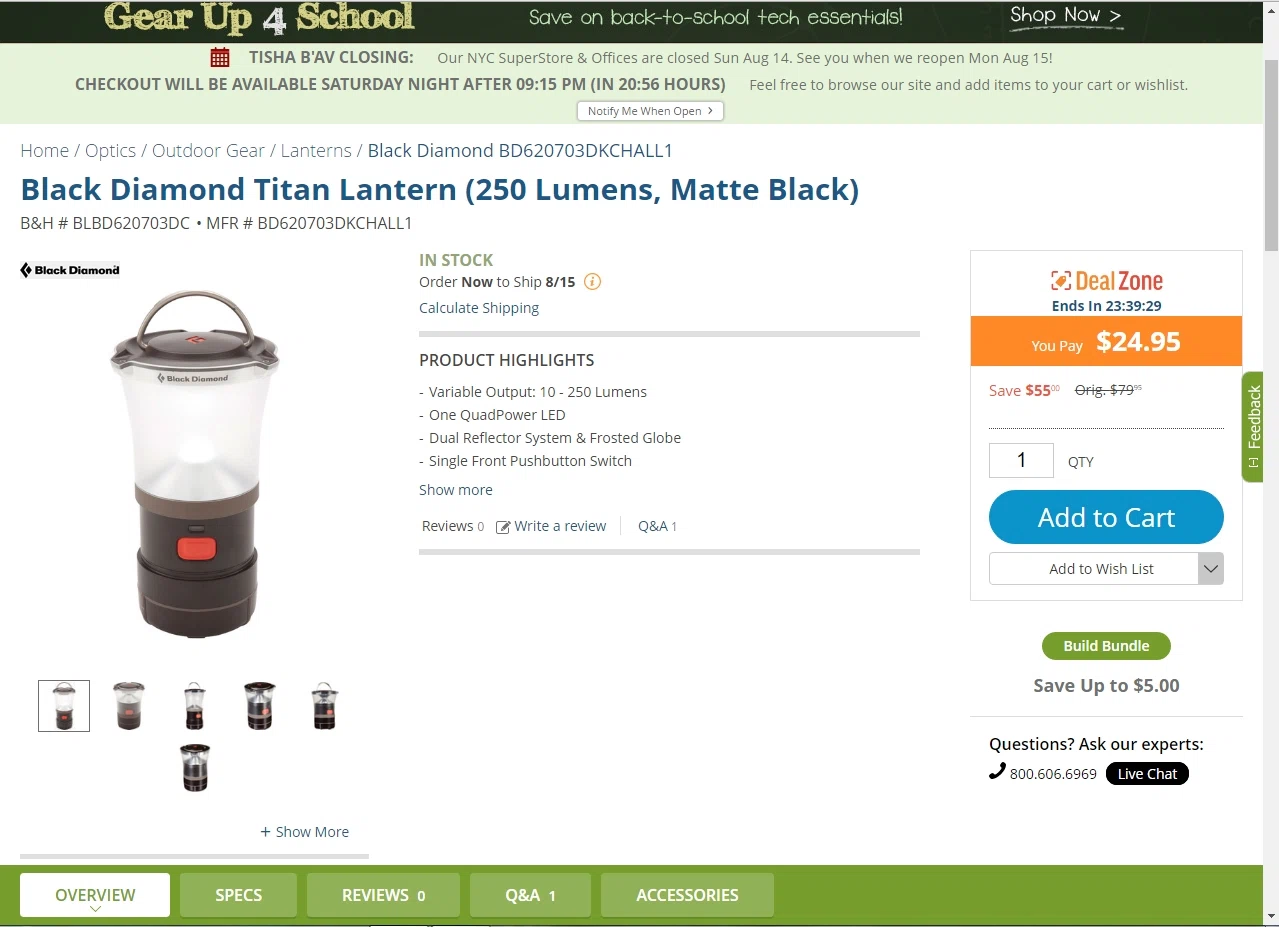This screenshot has height=927, width=1279.
Task: Click the Black Diamond brand logo
Action: 70,270
